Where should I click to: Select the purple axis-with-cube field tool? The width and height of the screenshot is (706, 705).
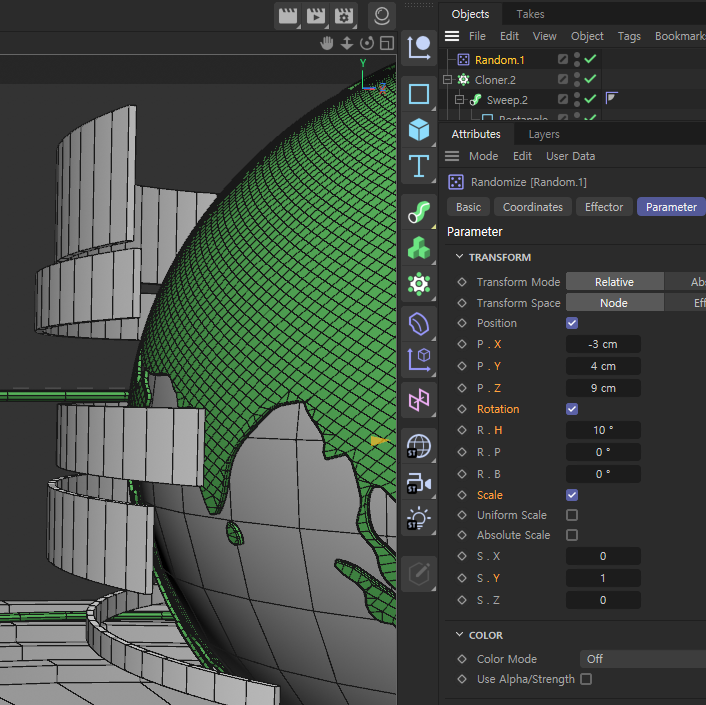(x=419, y=359)
